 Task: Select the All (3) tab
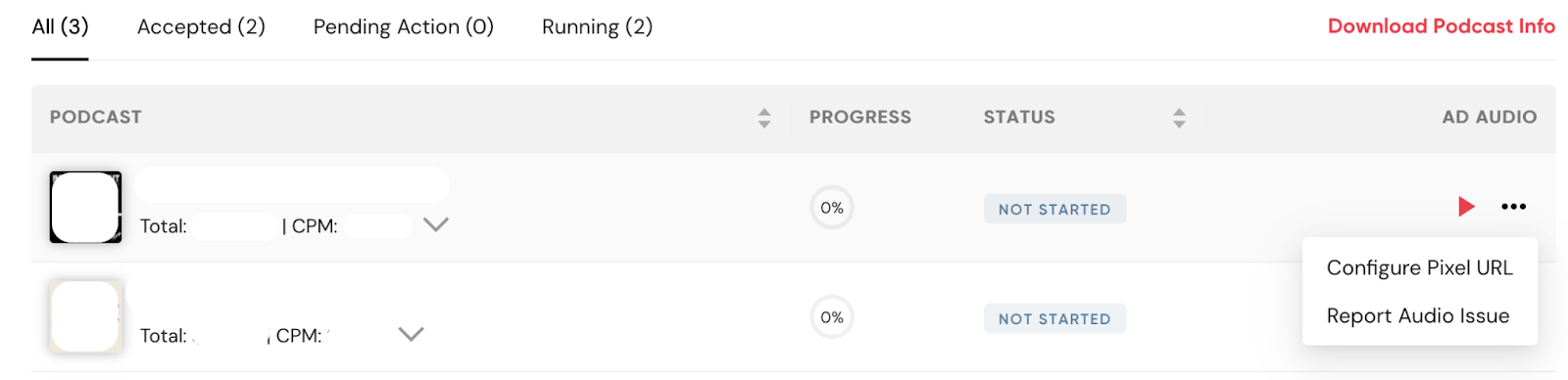click(x=60, y=27)
